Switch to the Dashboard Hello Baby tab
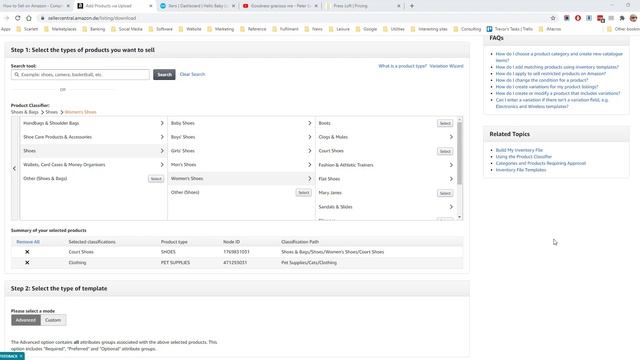Viewport: 640px width, 360px height. pos(198,6)
